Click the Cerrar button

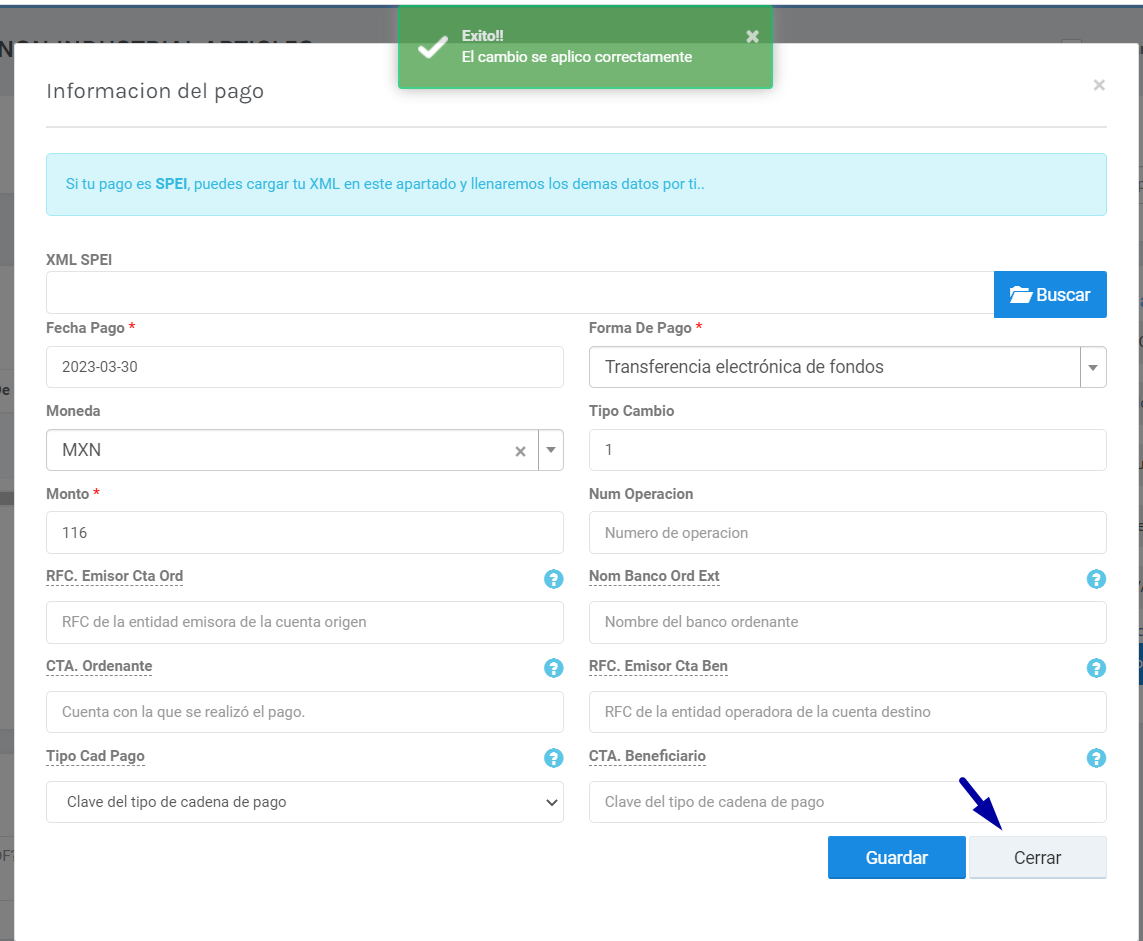tap(1037, 858)
